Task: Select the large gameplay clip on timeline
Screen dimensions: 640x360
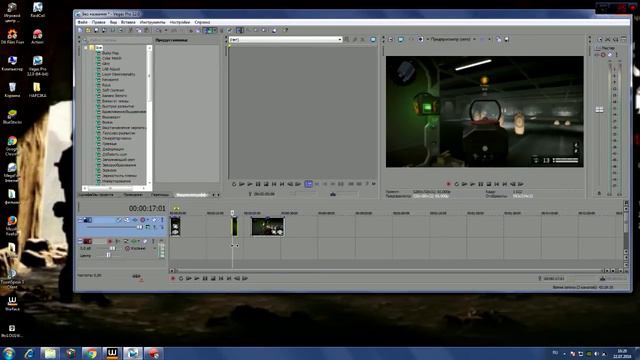Action: [x=268, y=227]
